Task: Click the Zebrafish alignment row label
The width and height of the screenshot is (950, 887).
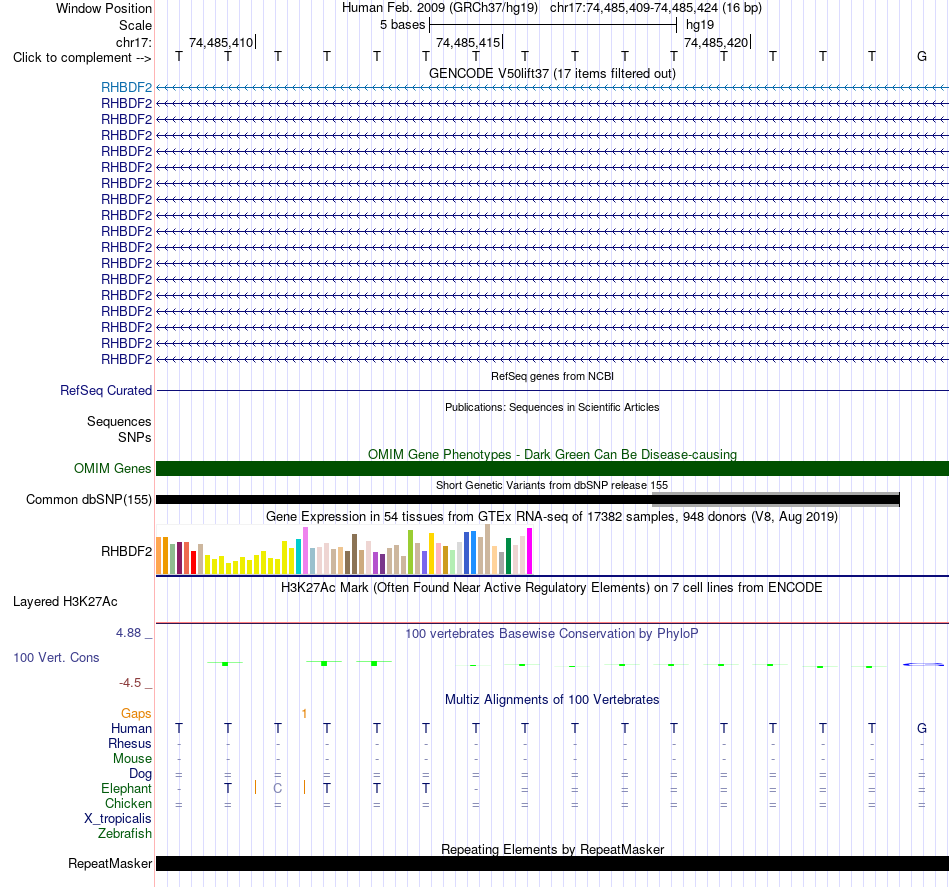Action: click(125, 834)
